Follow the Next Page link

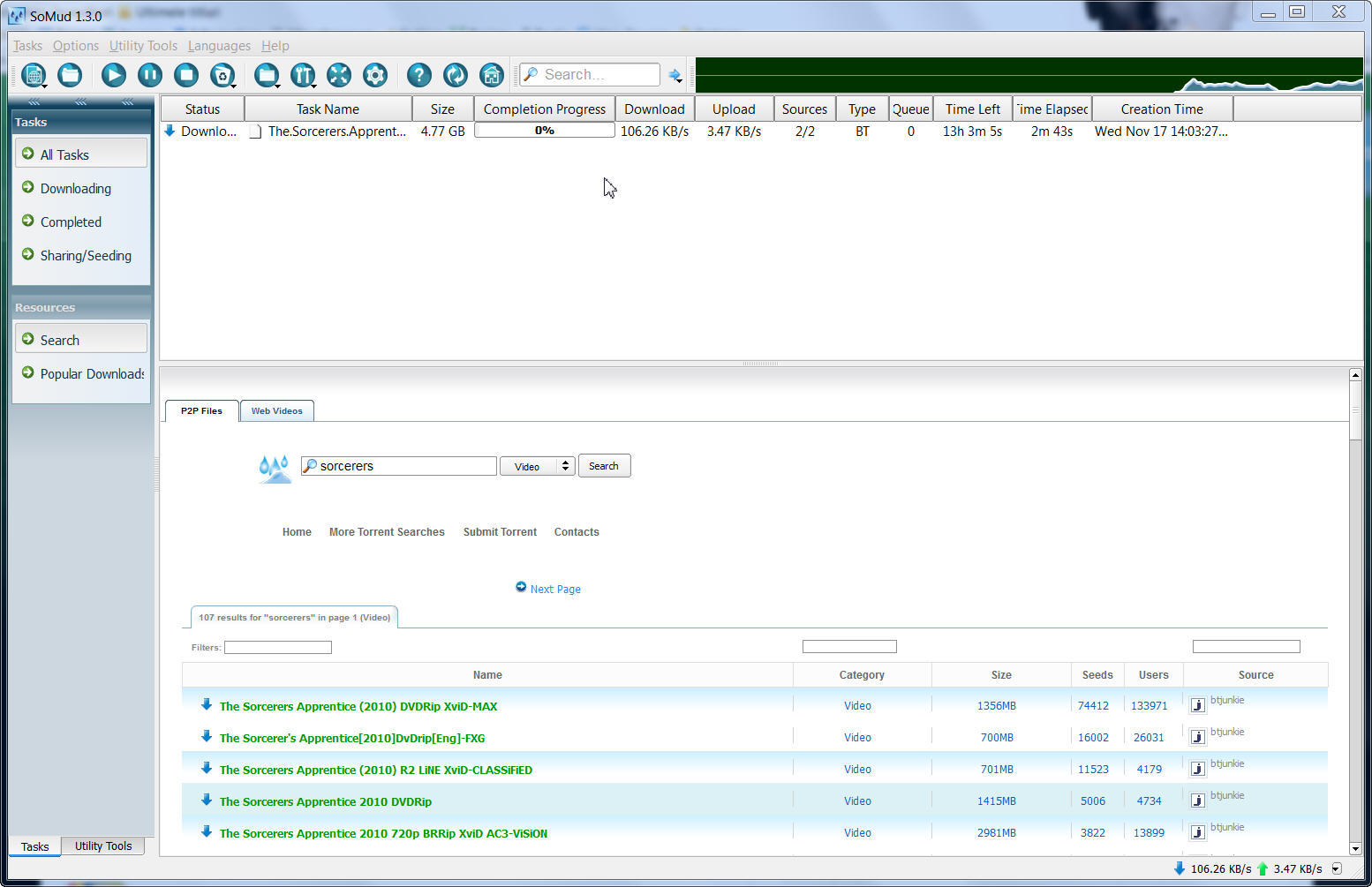click(x=555, y=589)
